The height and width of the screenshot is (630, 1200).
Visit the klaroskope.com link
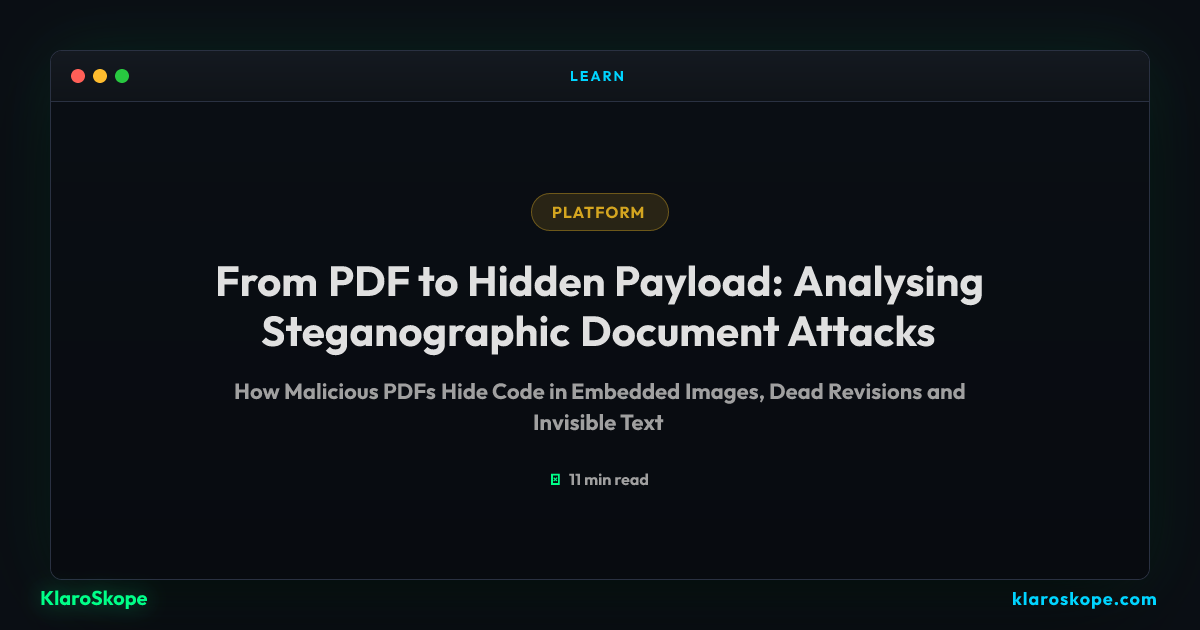[x=1084, y=600]
